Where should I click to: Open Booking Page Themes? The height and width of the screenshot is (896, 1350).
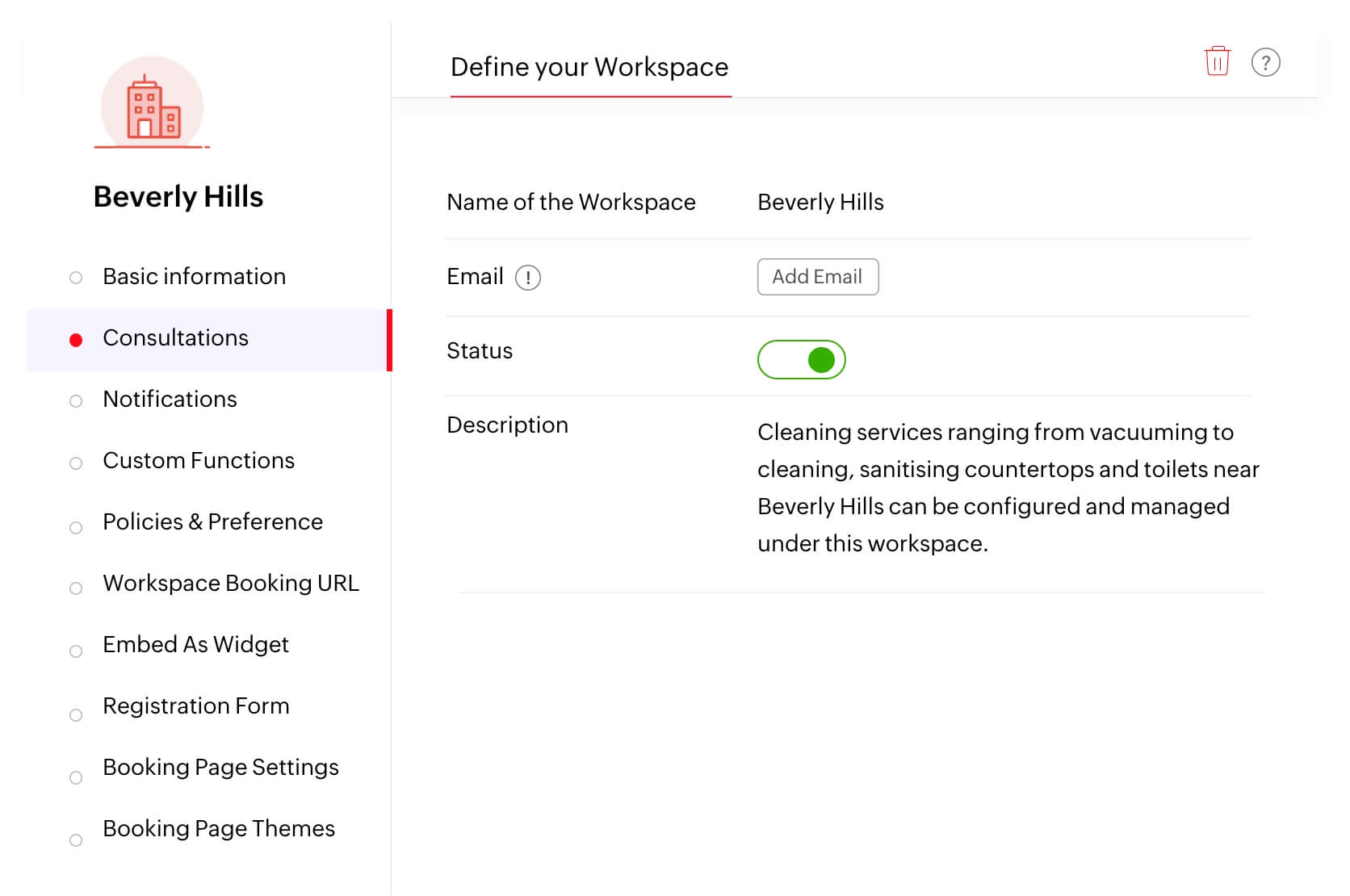pos(219,829)
